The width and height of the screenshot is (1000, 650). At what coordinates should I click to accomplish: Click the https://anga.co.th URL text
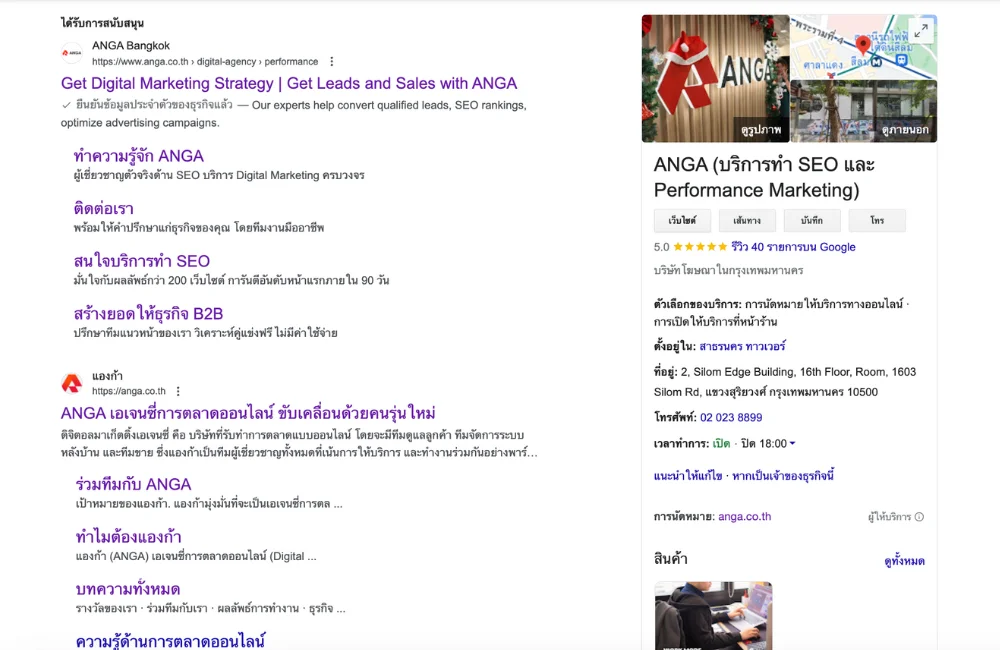[129, 391]
